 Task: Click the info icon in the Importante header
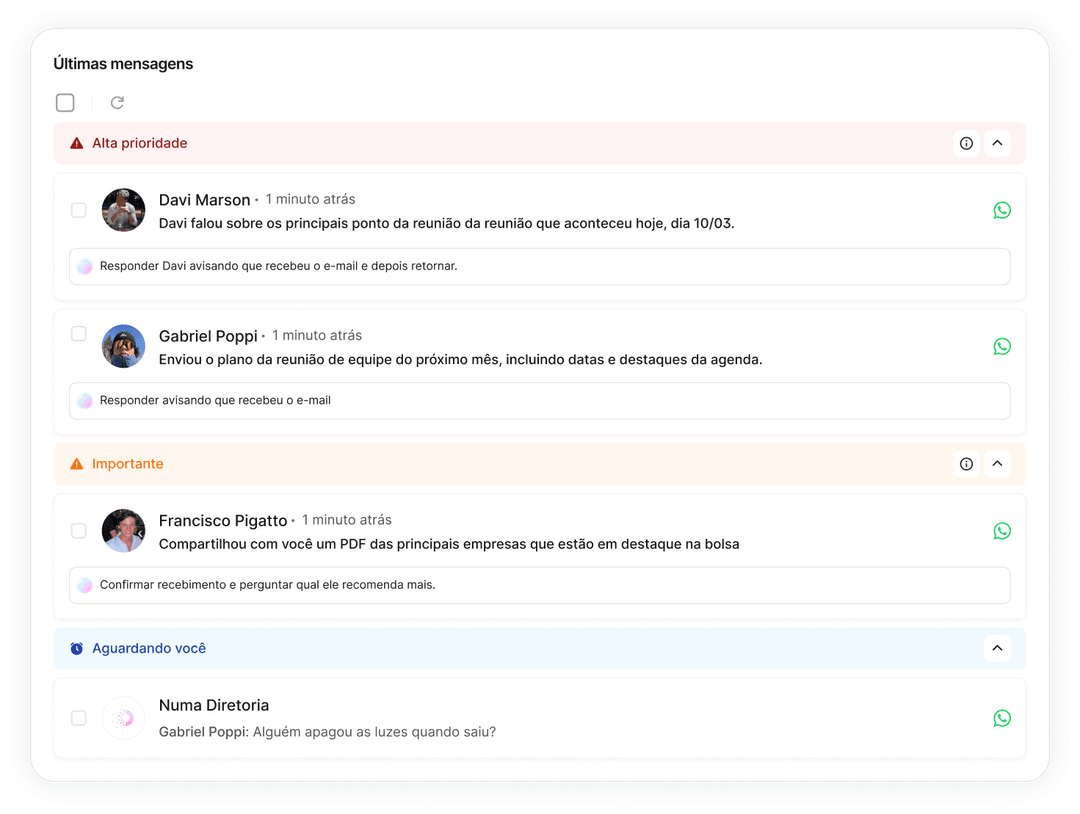click(966, 463)
